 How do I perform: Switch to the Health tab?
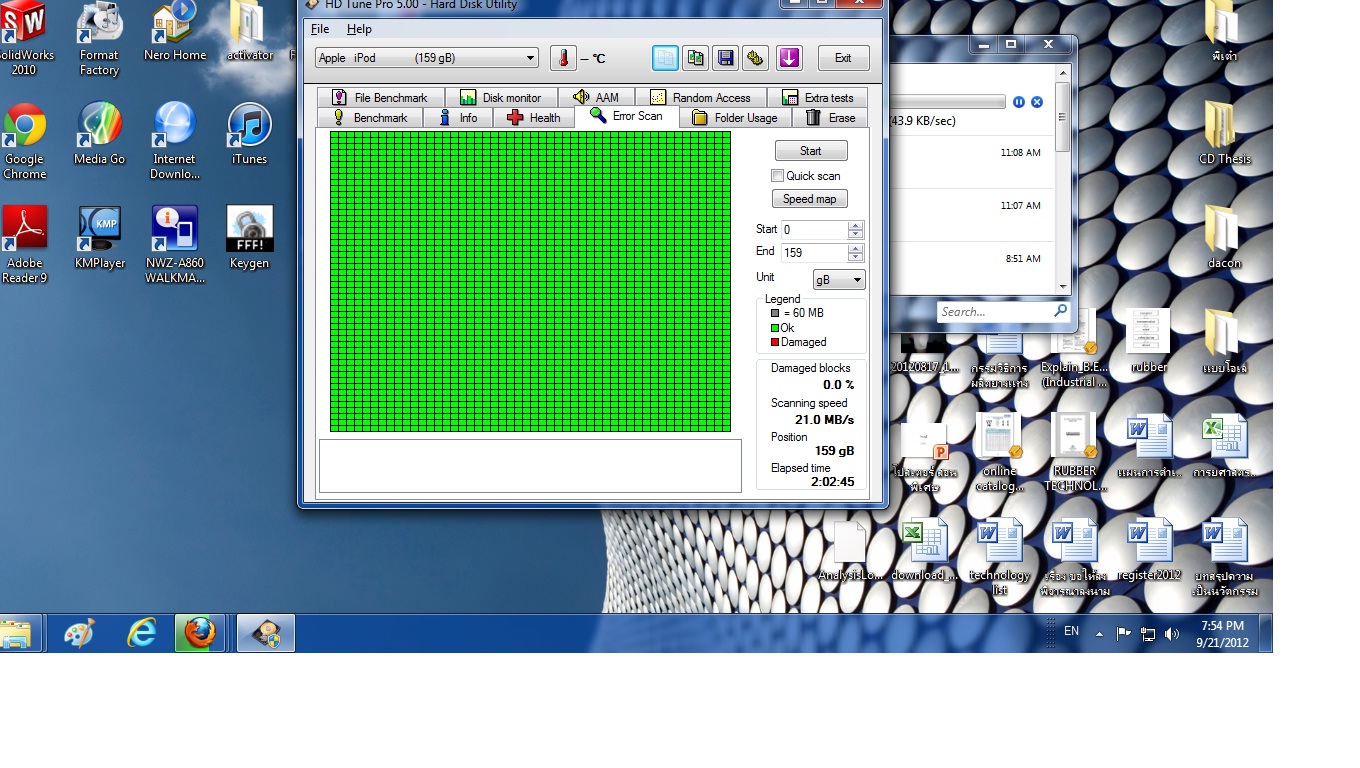click(534, 118)
